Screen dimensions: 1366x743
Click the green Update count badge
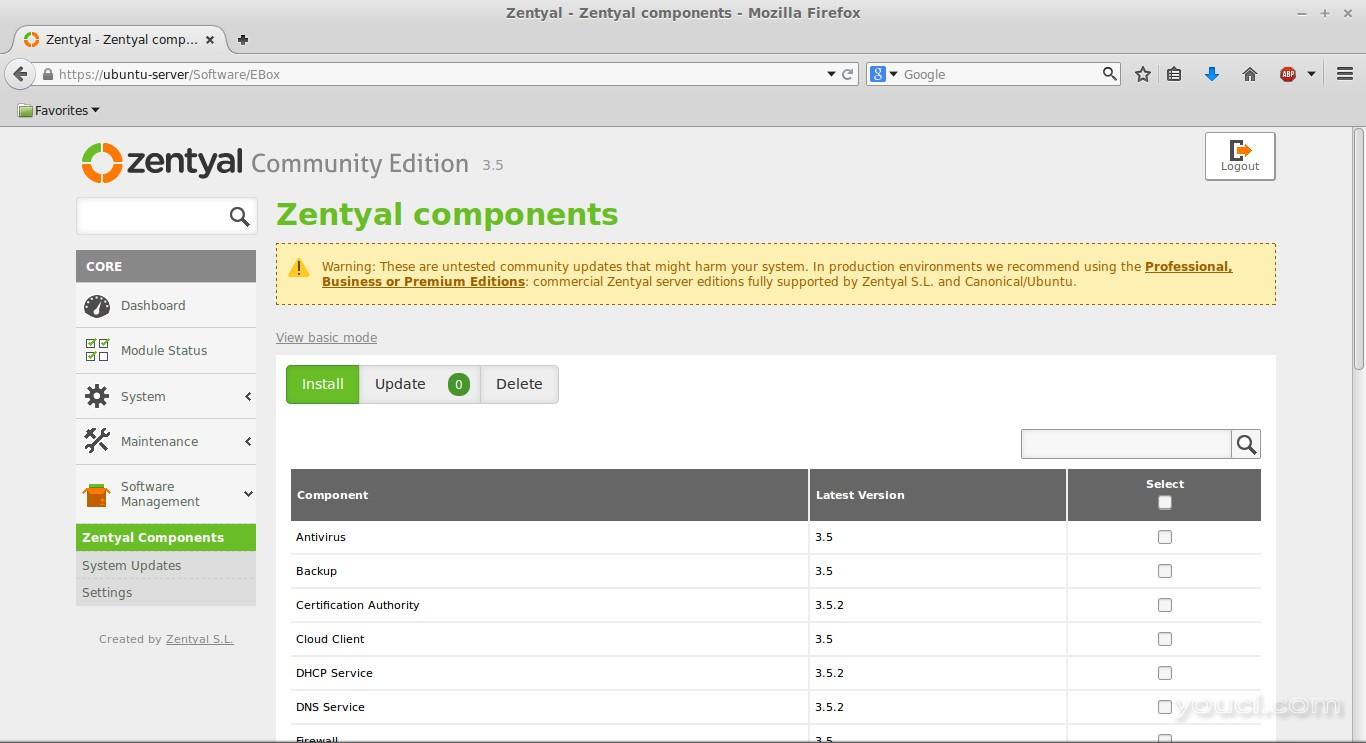pyautogui.click(x=459, y=384)
